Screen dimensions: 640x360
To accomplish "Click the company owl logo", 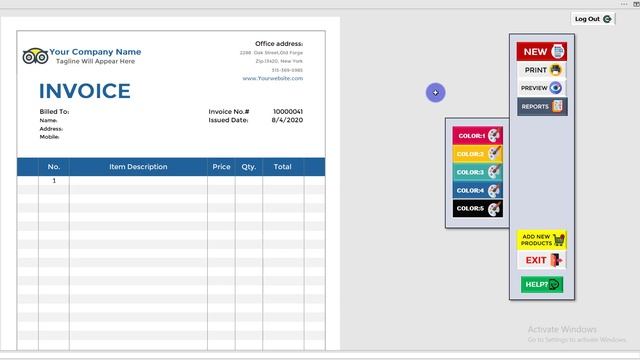I will pyautogui.click(x=35, y=56).
